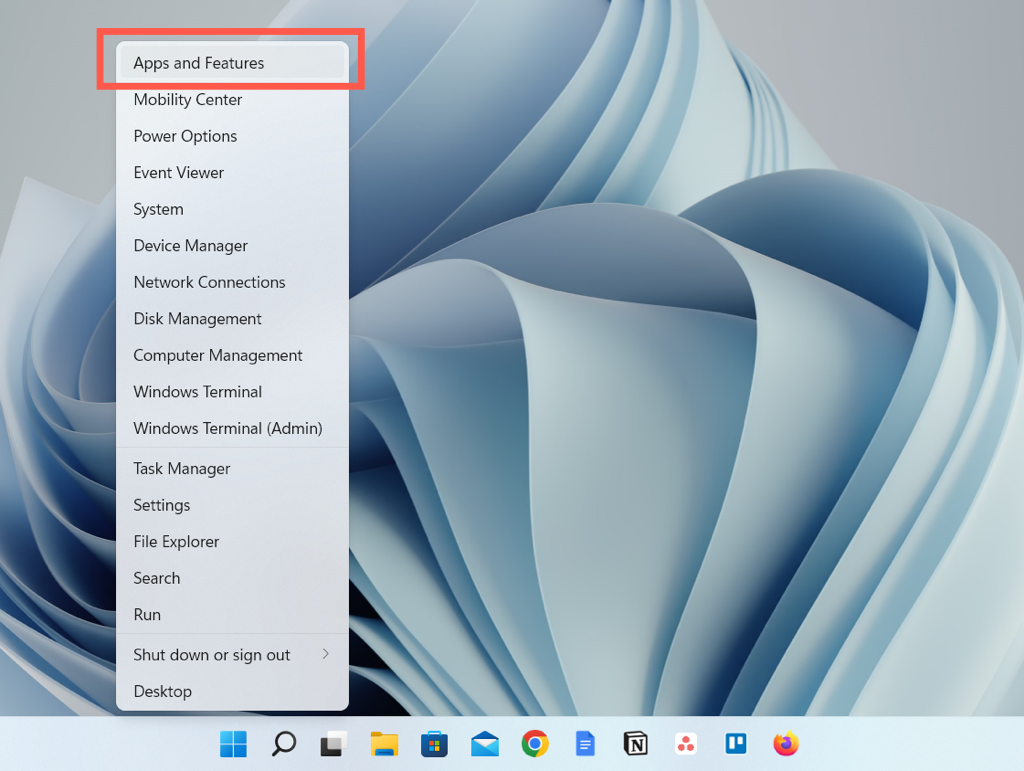This screenshot has width=1024, height=771.
Task: Open the Google Docs taskbar icon
Action: pyautogui.click(x=585, y=744)
